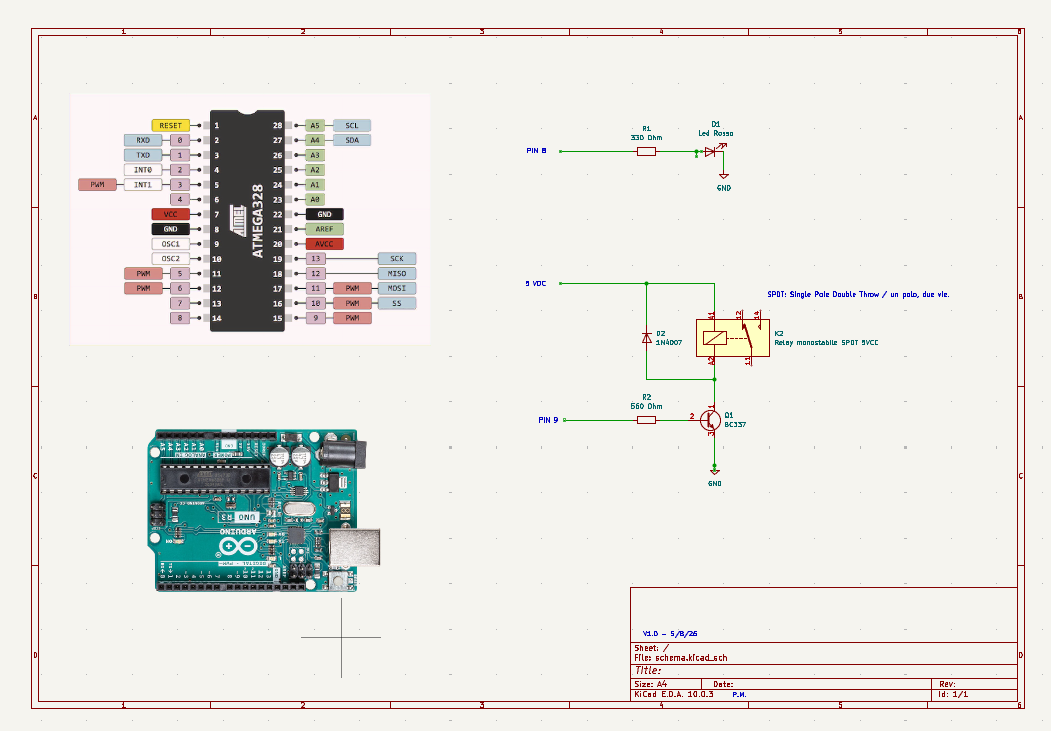Click the SCL pin label
Viewport: 1051px width, 731px height.
coord(352,125)
